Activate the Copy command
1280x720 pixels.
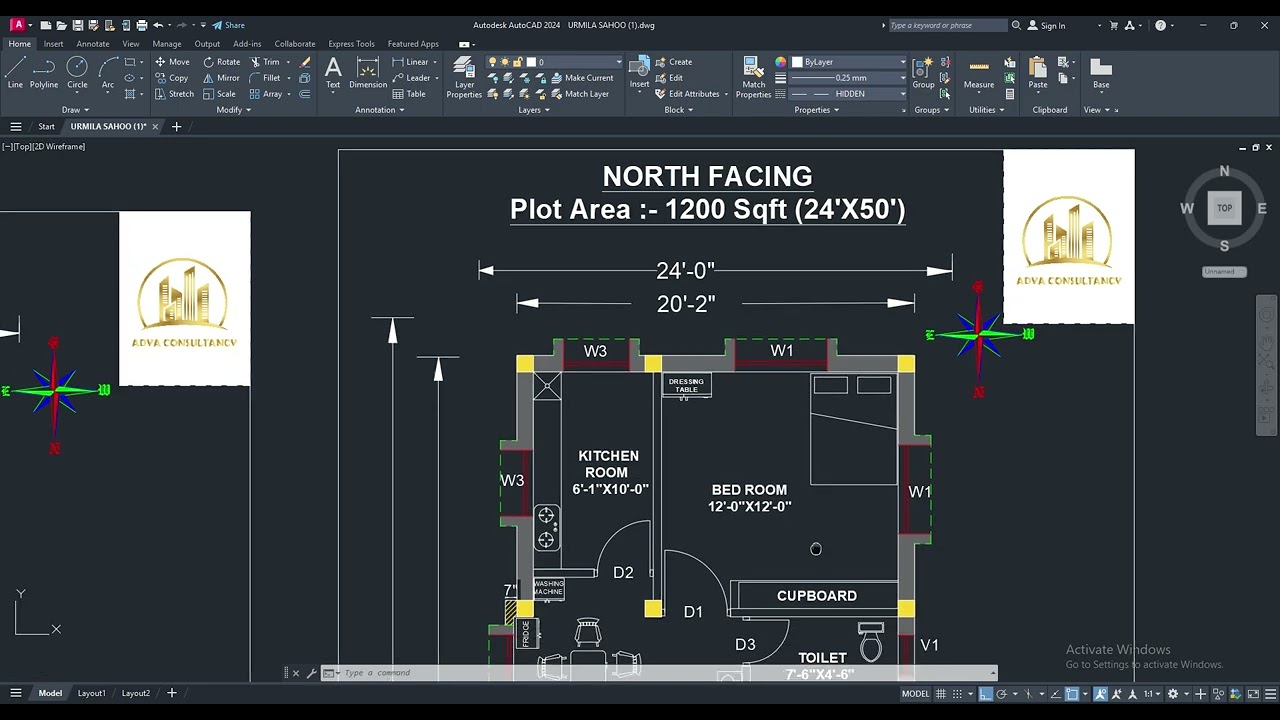pos(172,78)
